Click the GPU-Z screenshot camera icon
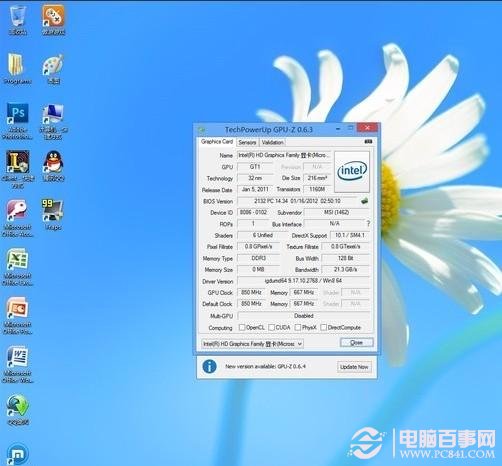 coord(368,142)
